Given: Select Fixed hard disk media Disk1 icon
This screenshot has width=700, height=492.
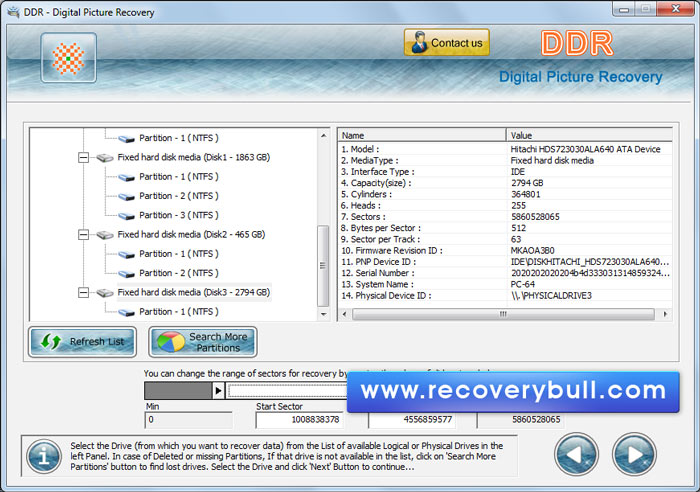Looking at the screenshot, I should [x=104, y=158].
